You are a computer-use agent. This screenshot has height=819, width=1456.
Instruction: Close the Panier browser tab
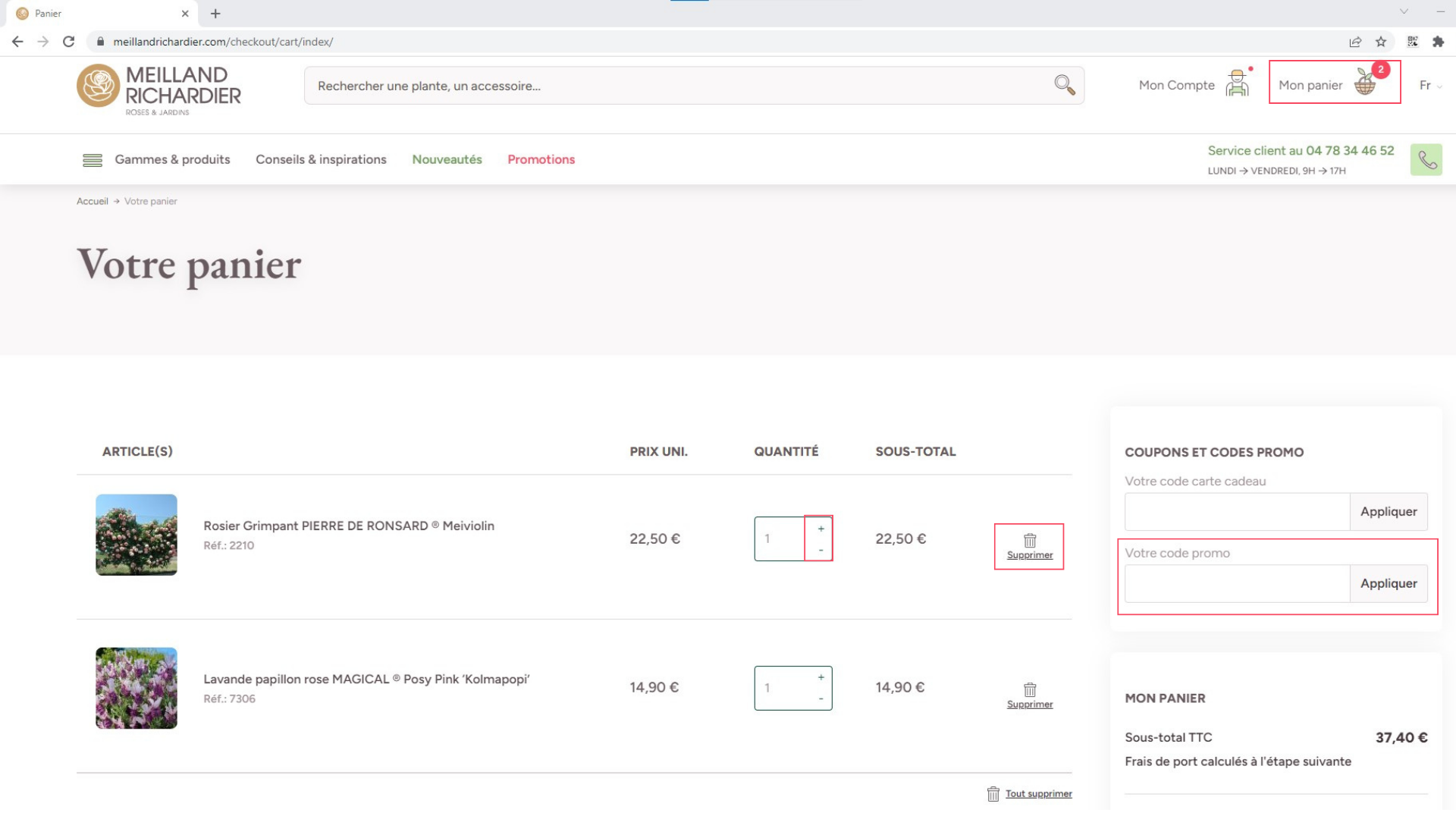pyautogui.click(x=185, y=14)
